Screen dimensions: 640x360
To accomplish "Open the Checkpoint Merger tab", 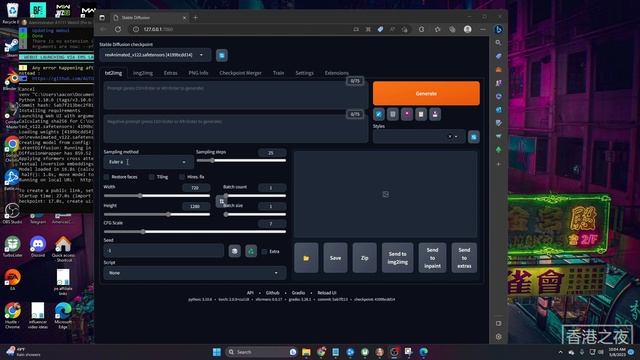I will point(240,73).
